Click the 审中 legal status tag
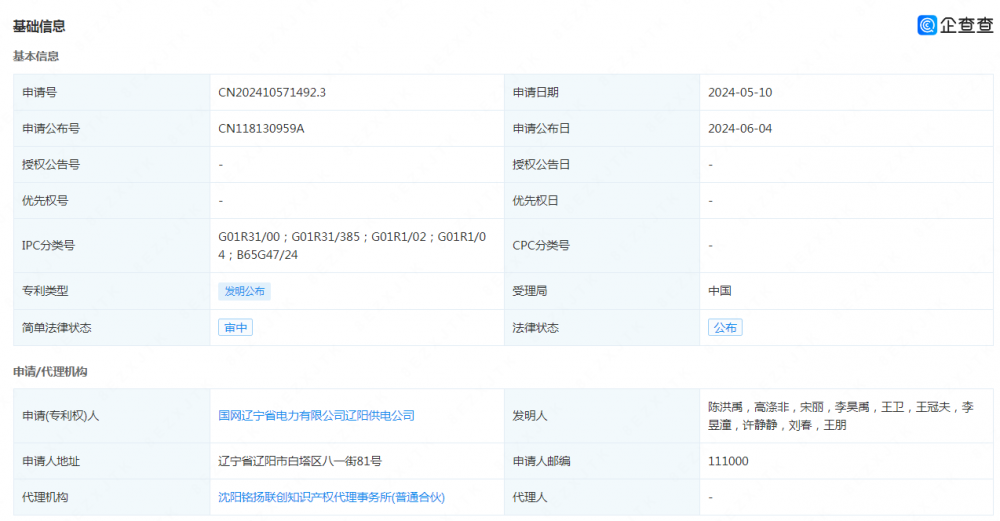The width and height of the screenshot is (1000, 521). 235,328
